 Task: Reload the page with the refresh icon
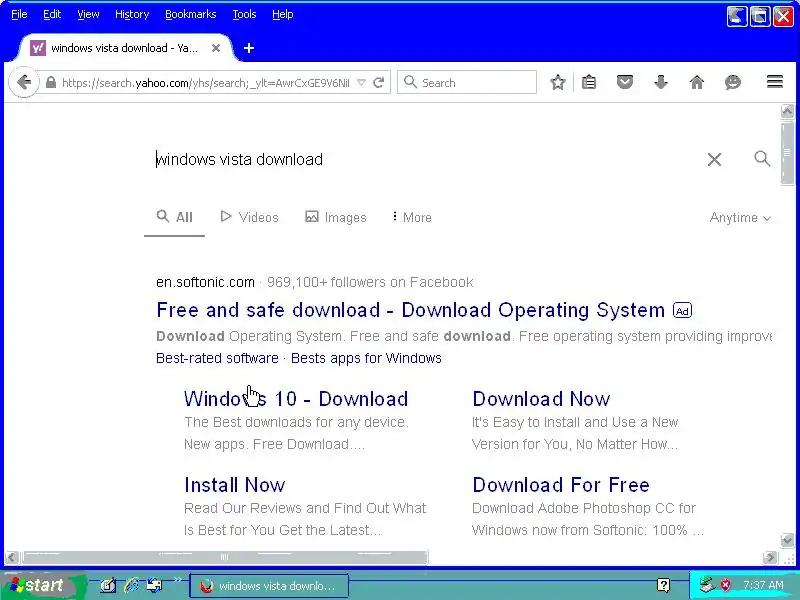[x=379, y=82]
